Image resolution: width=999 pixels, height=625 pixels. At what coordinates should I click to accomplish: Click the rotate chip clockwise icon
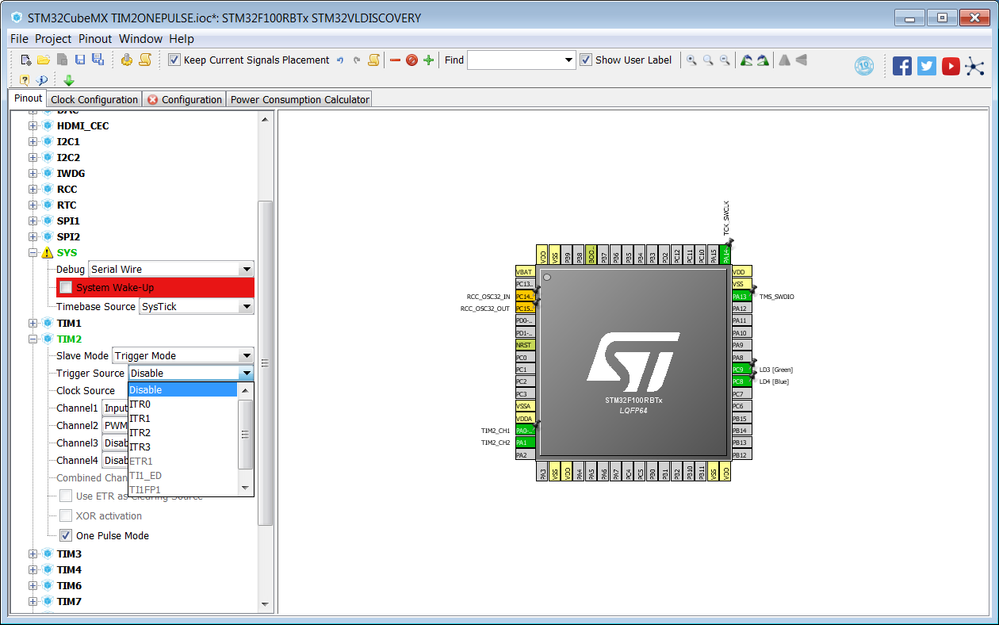pos(763,60)
